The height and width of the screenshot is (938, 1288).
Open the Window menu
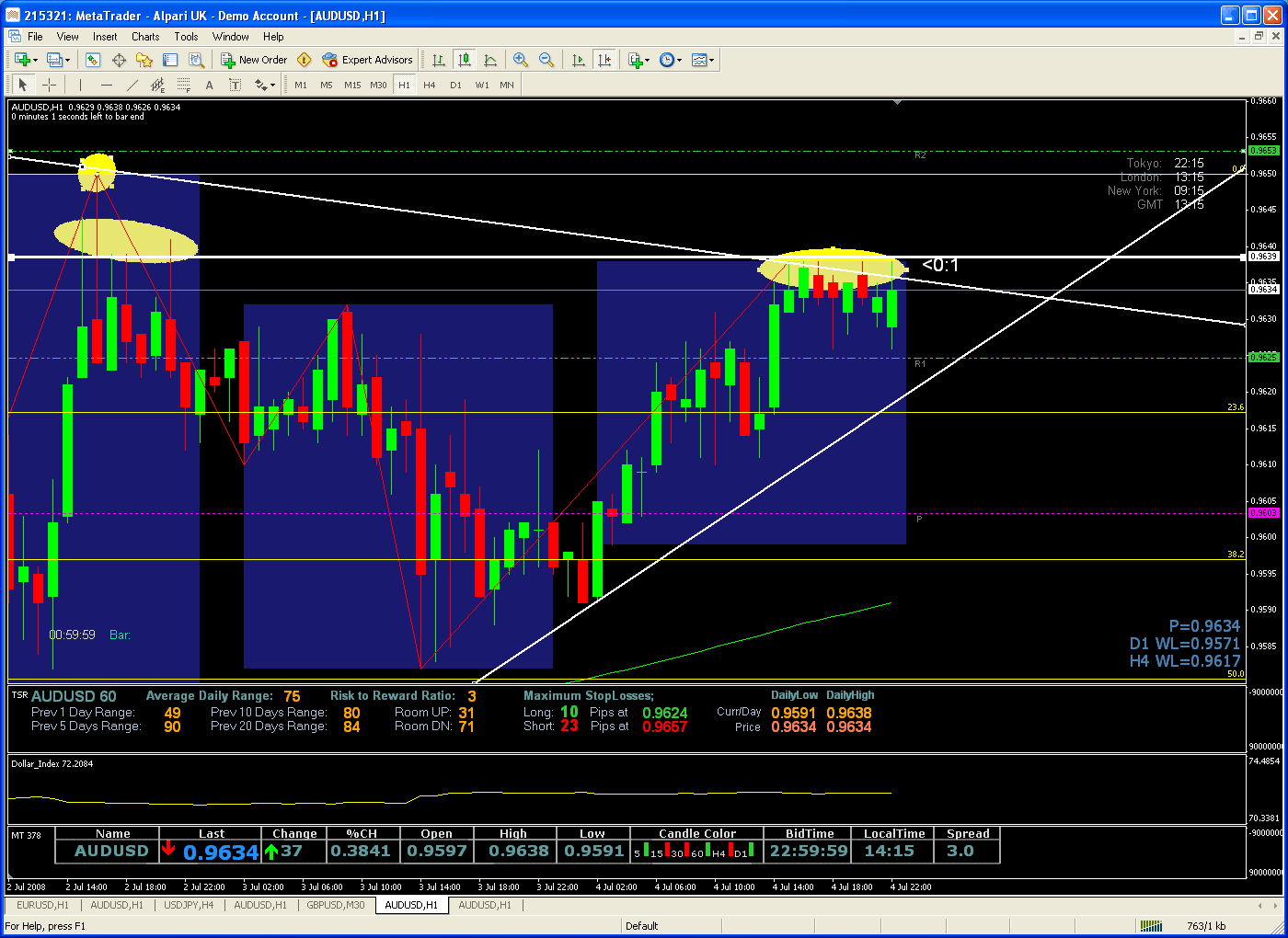coord(230,37)
